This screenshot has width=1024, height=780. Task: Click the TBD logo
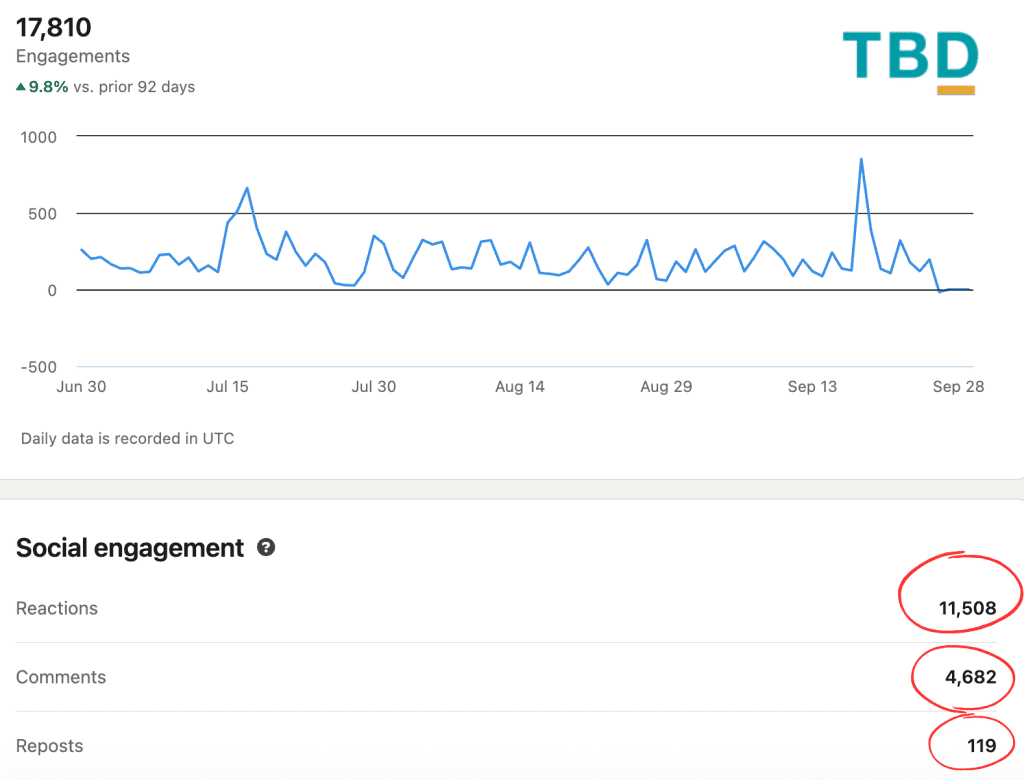tap(909, 57)
